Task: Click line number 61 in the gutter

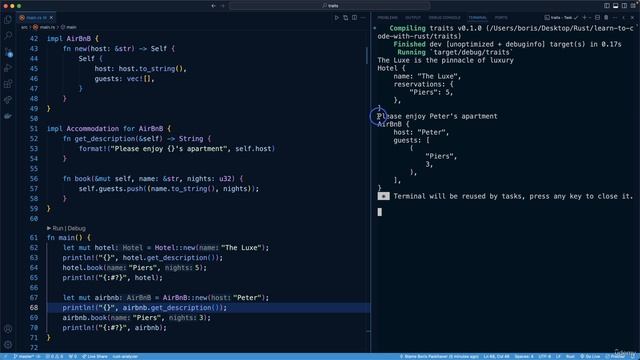Action: 33,238
